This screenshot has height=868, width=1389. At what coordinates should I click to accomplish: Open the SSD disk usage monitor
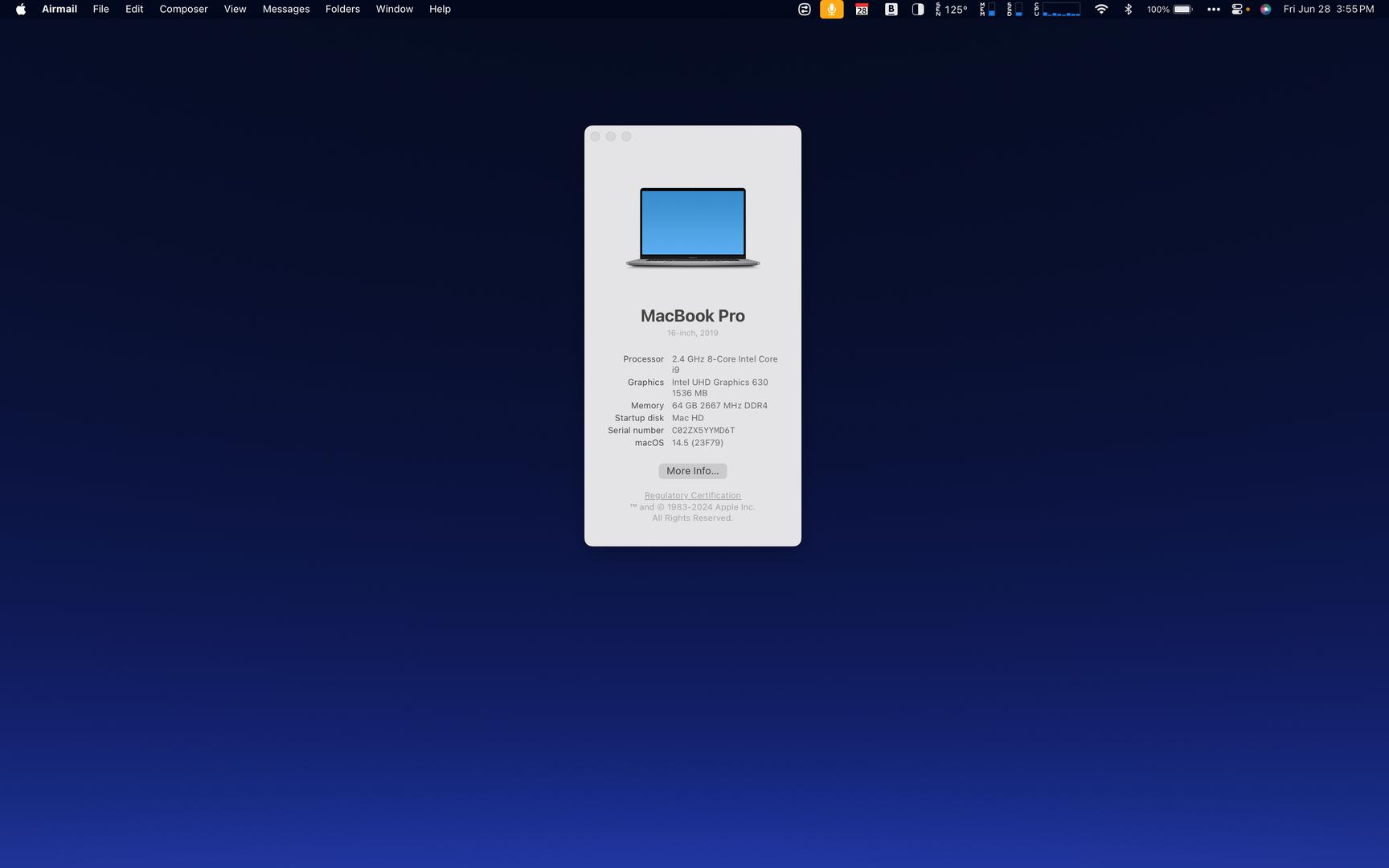click(x=1015, y=9)
